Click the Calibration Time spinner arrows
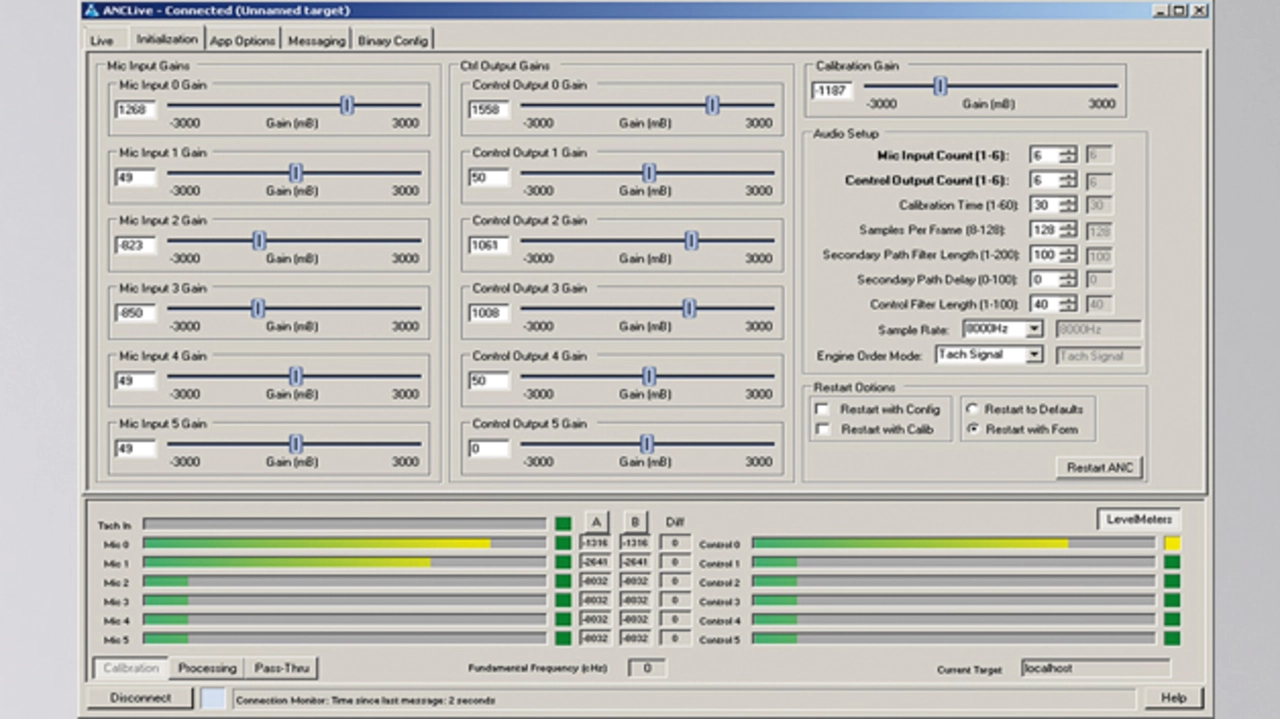Screen dimensions: 1280x719 (1068, 205)
